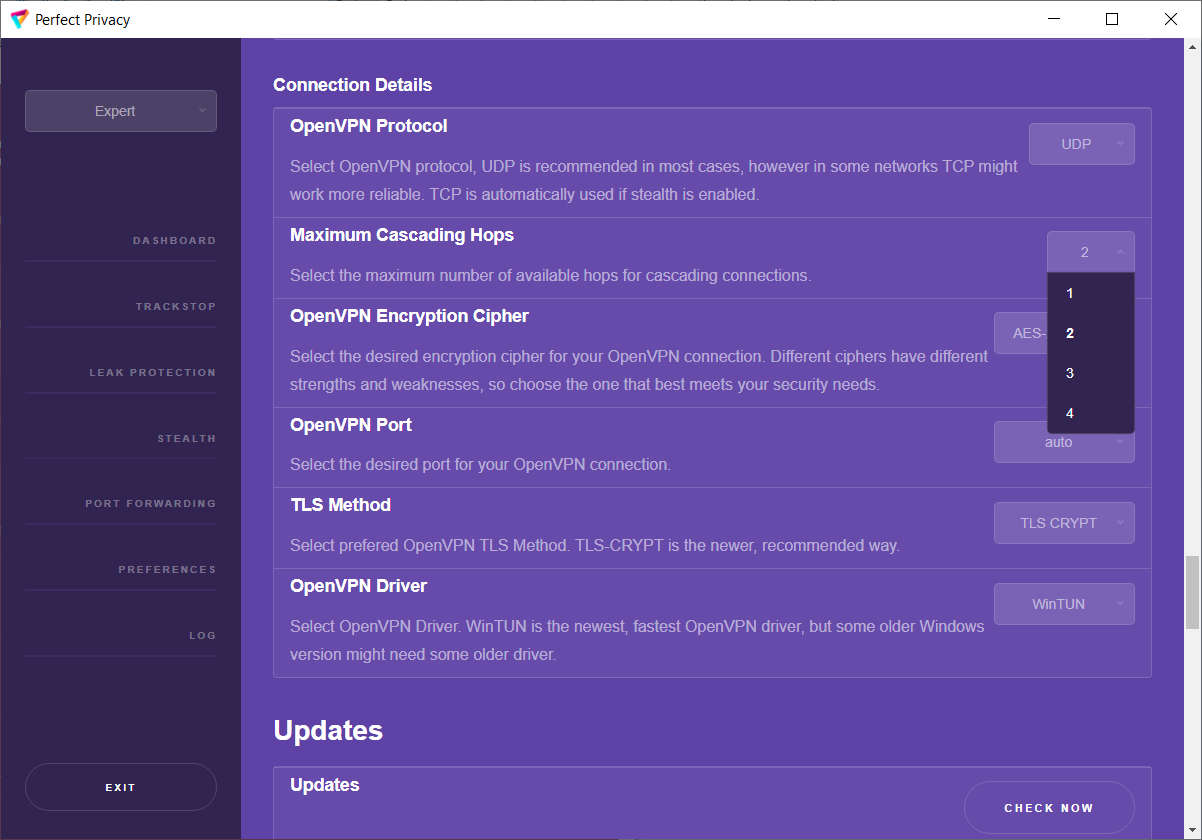Click the vertical scrollbar thumb
The height and width of the screenshot is (840, 1202).
coord(1192,592)
